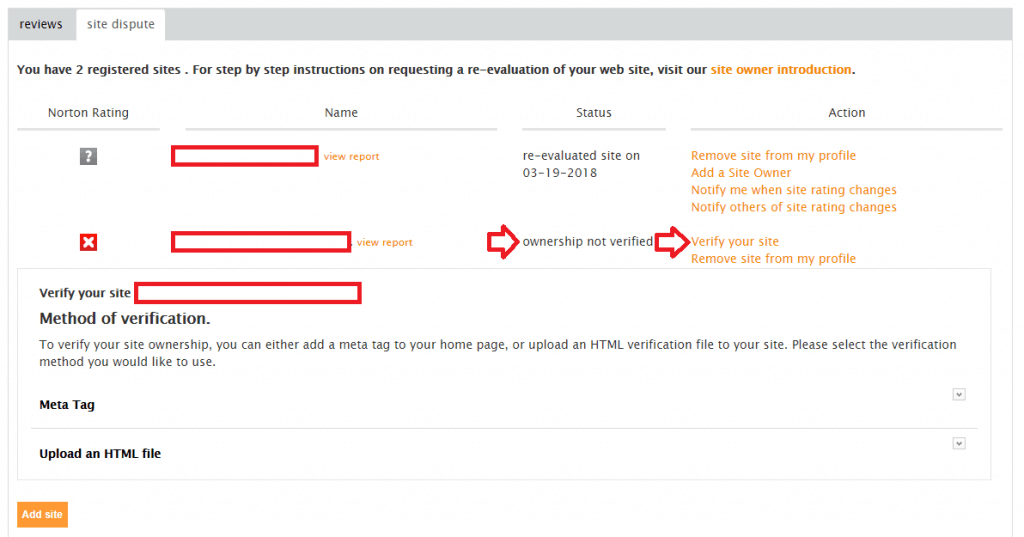Click Add a Site Owner link
Screen dimensions: 1024x537
[741, 172]
